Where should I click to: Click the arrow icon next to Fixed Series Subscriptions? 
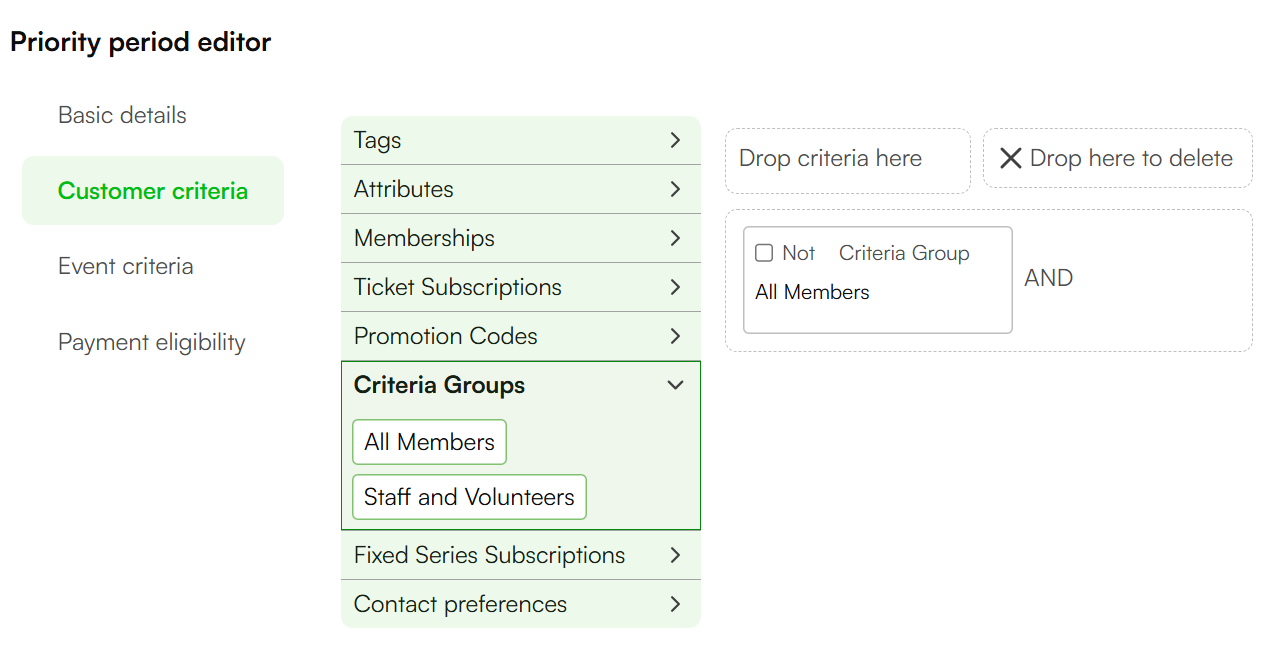pos(675,555)
